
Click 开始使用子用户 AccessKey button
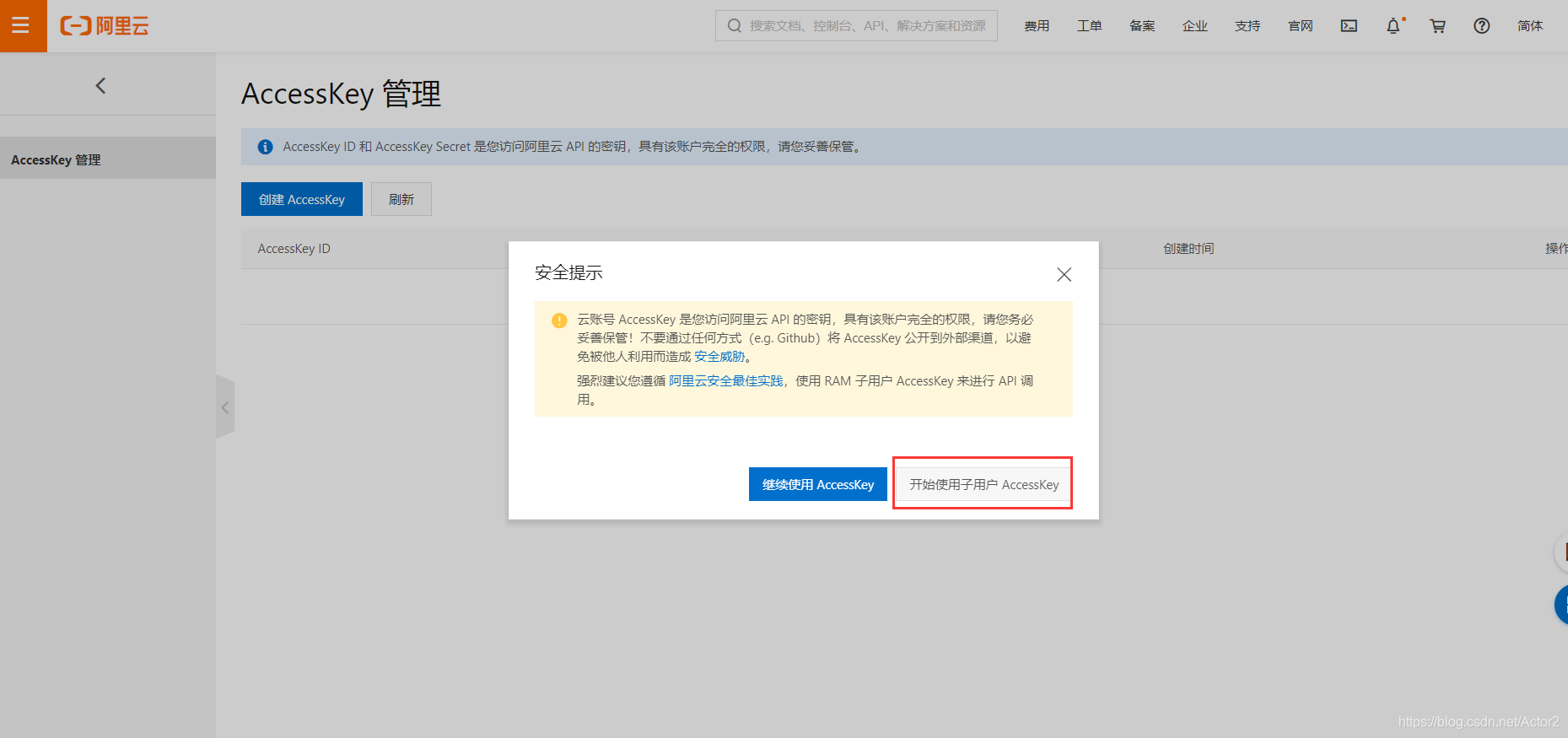click(x=983, y=484)
